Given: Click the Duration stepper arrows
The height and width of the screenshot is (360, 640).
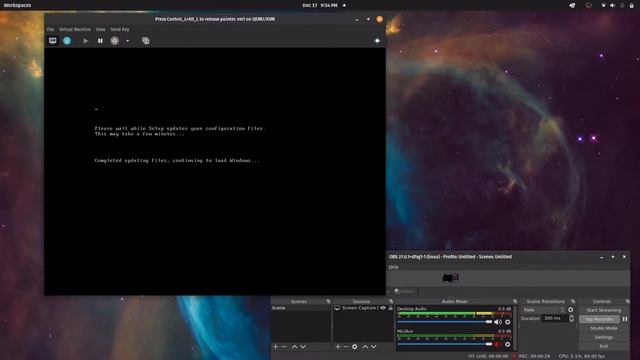Looking at the screenshot, I should click(x=571, y=318).
